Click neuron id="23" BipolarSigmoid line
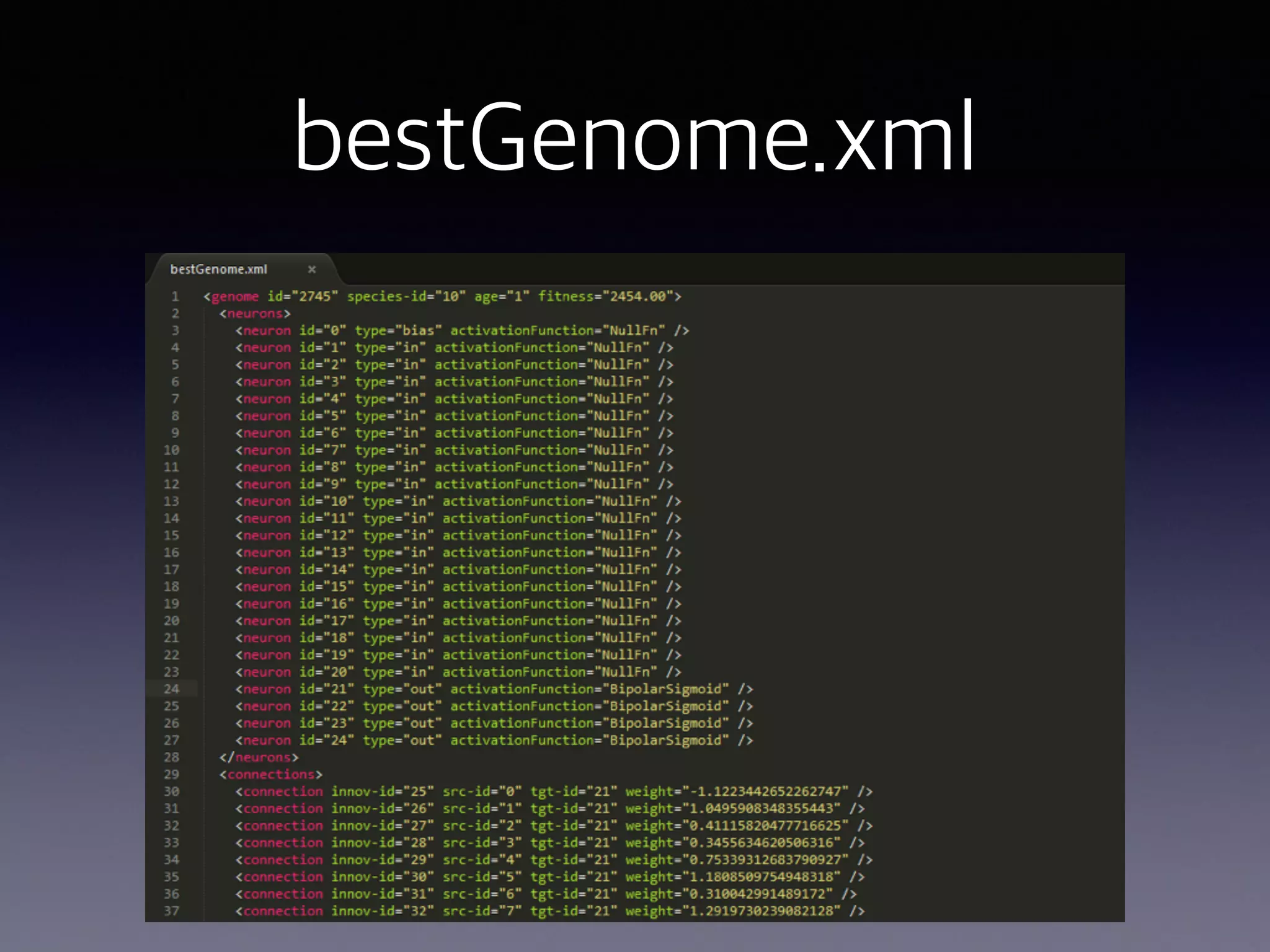 pos(494,723)
